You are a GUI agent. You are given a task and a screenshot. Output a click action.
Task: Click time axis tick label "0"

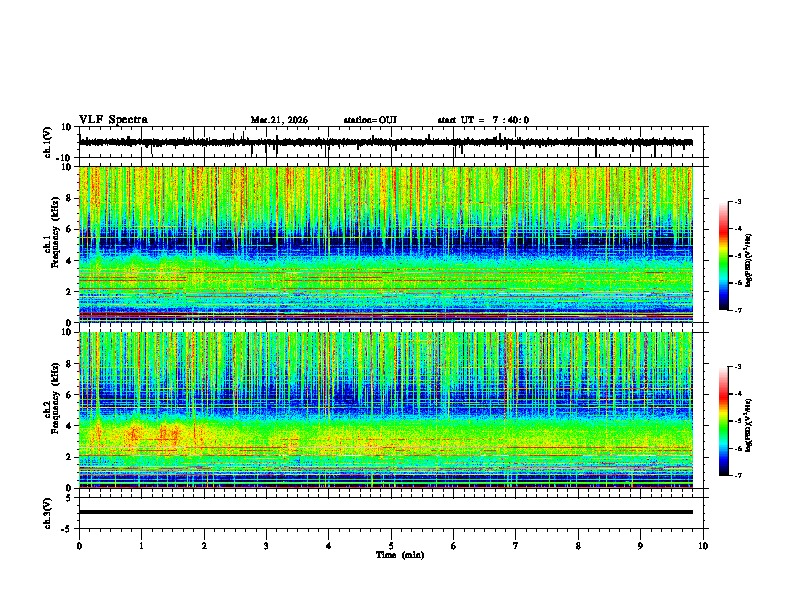pyautogui.click(x=79, y=546)
